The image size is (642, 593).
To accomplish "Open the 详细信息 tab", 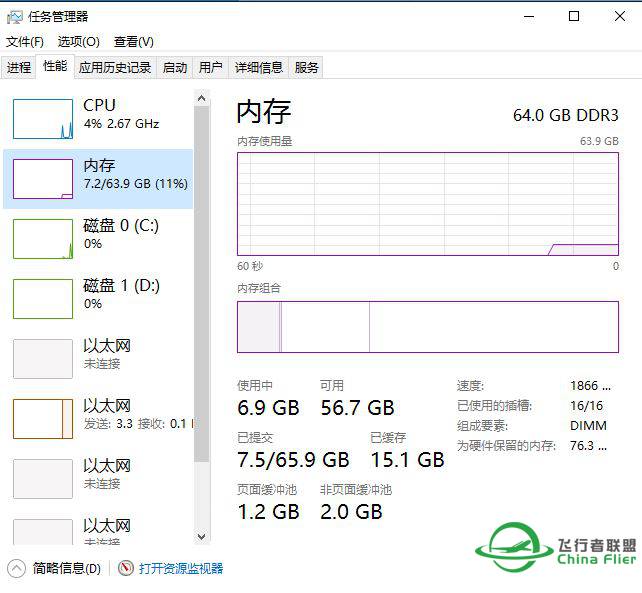I will coord(259,67).
